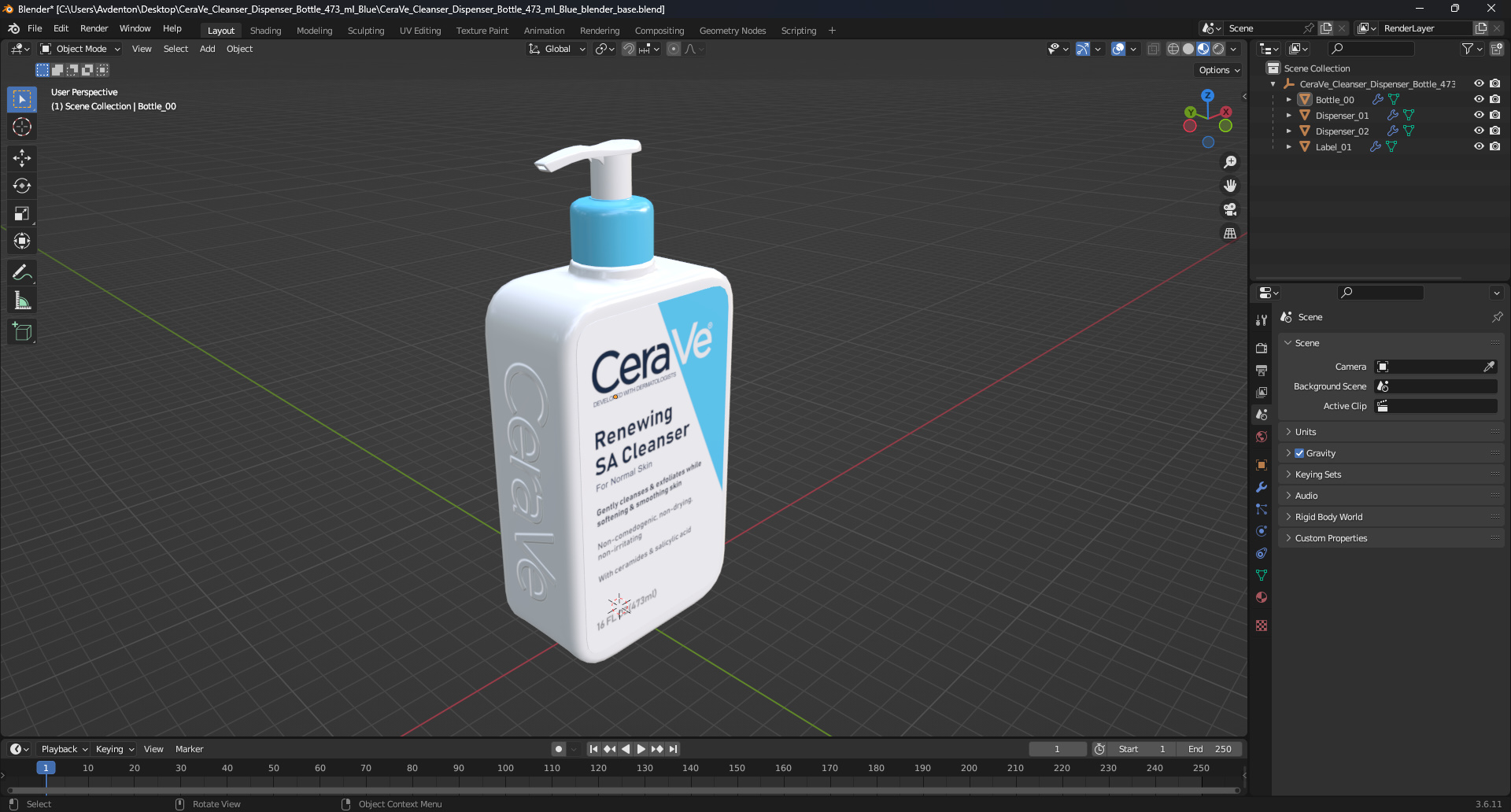
Task: Select the Cursor tool
Action: pos(22,127)
